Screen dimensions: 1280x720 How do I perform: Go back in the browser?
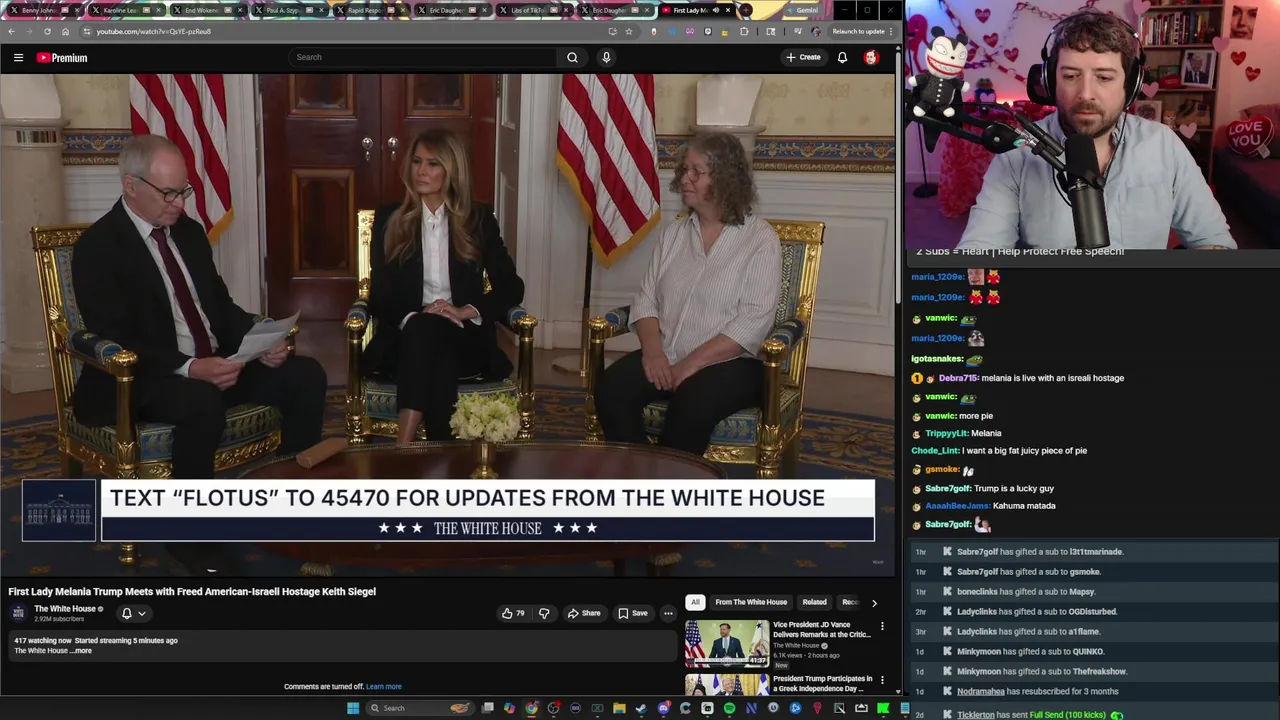[x=11, y=31]
